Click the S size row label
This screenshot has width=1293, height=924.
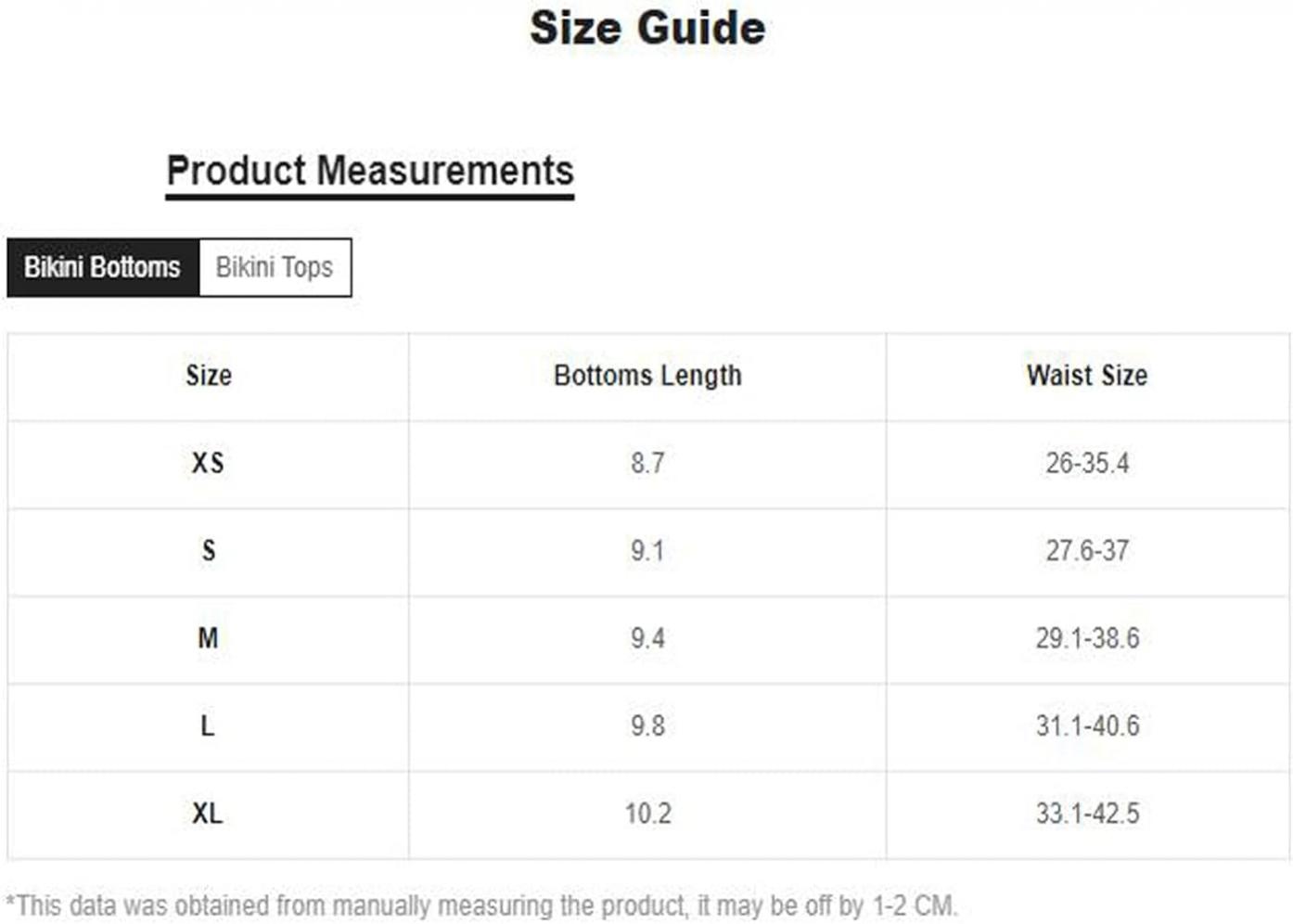[209, 551]
